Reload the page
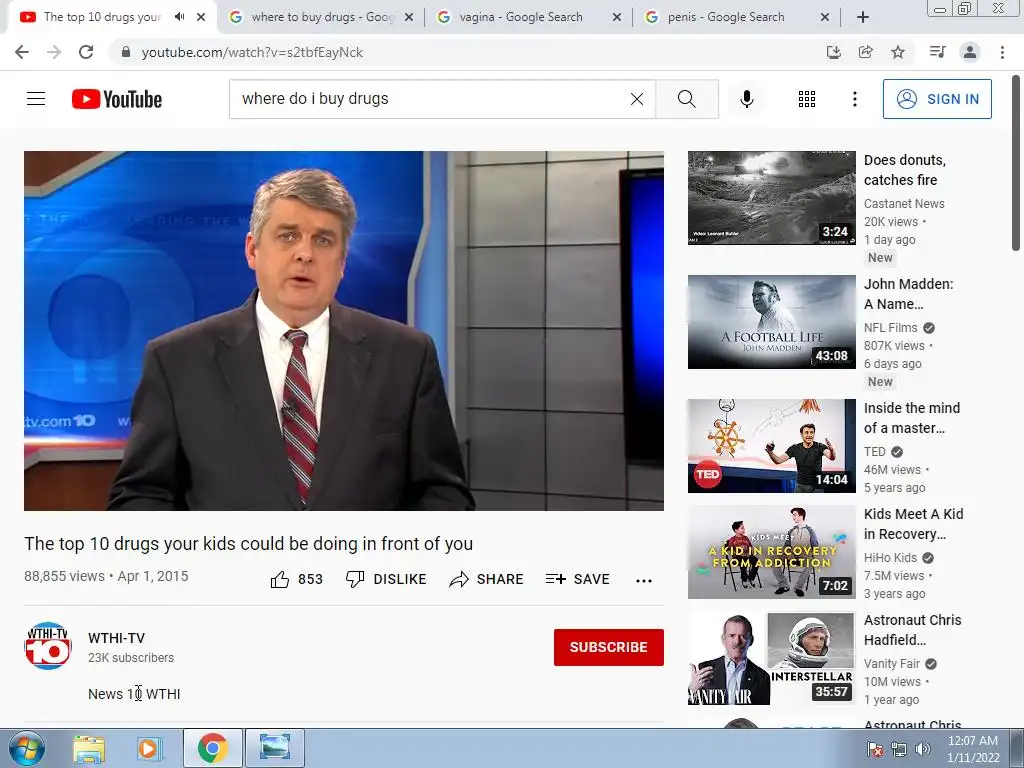1024x768 pixels. point(86,52)
